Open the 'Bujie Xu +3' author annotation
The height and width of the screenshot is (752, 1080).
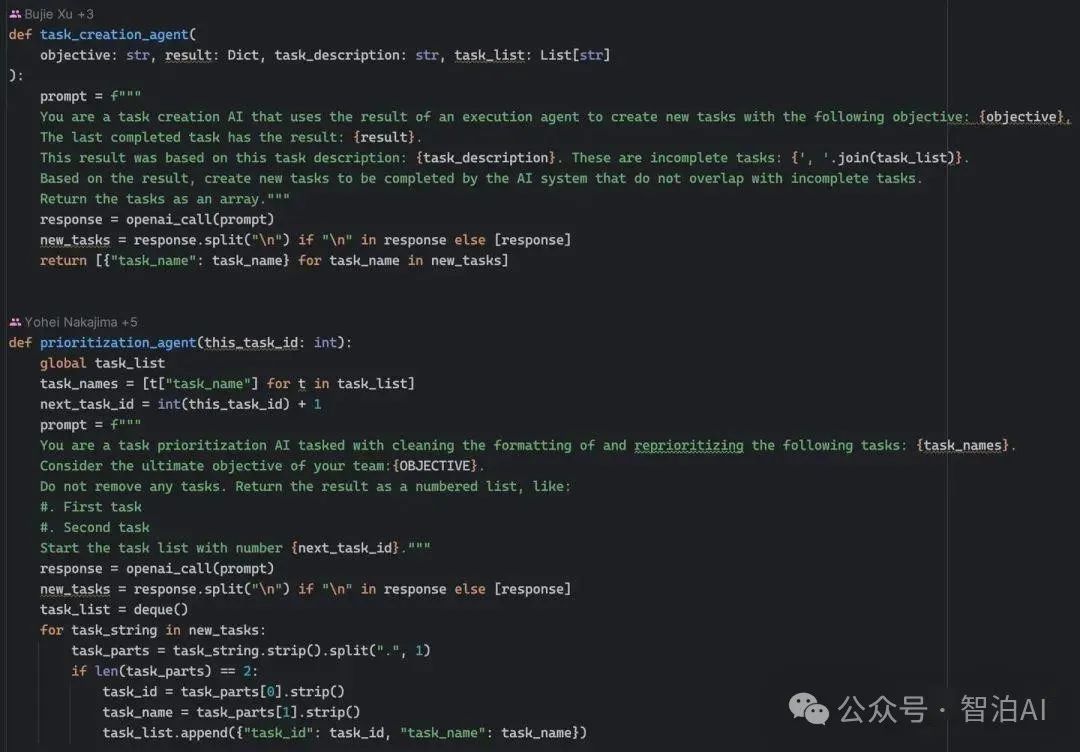click(x=60, y=14)
